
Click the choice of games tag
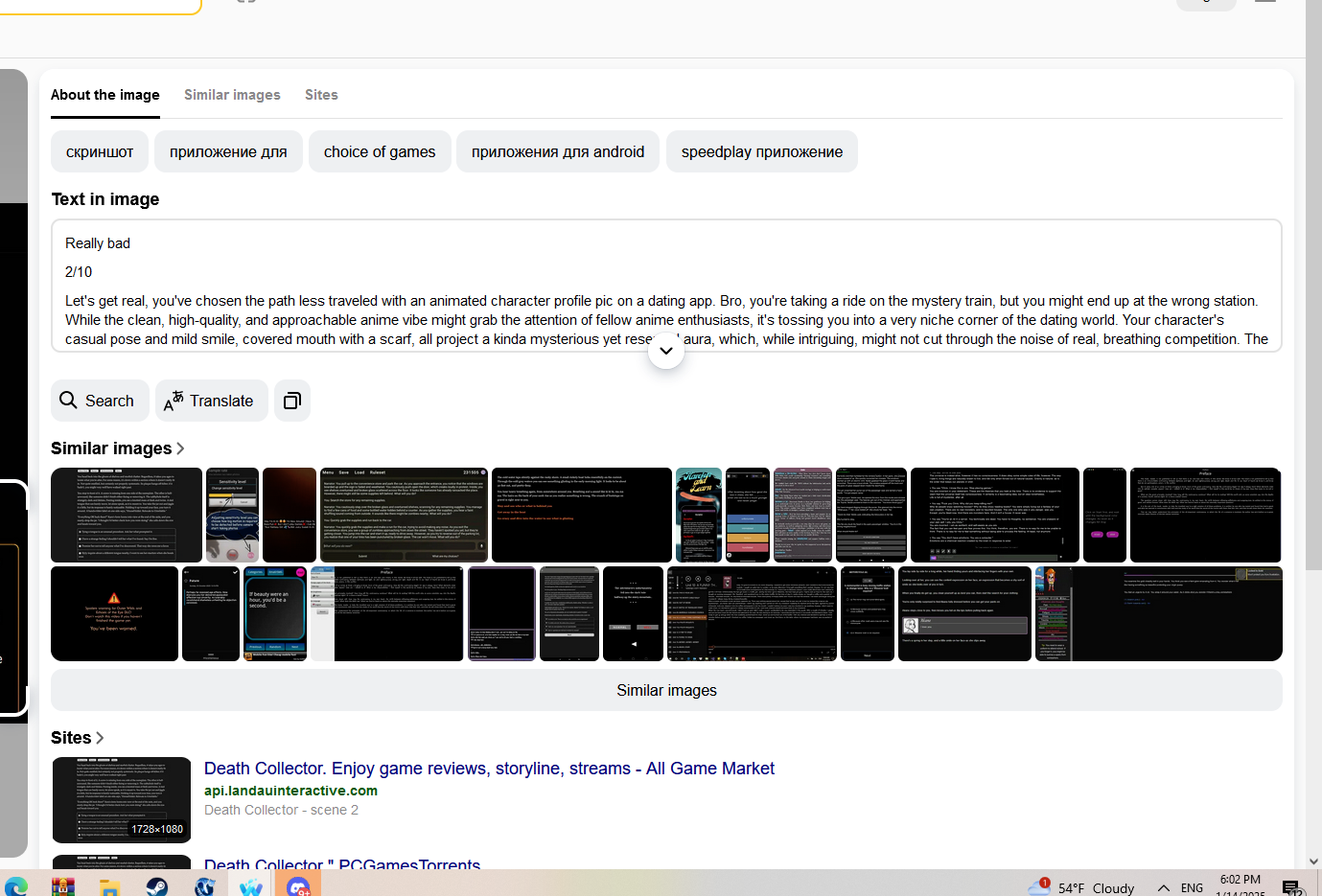(380, 151)
